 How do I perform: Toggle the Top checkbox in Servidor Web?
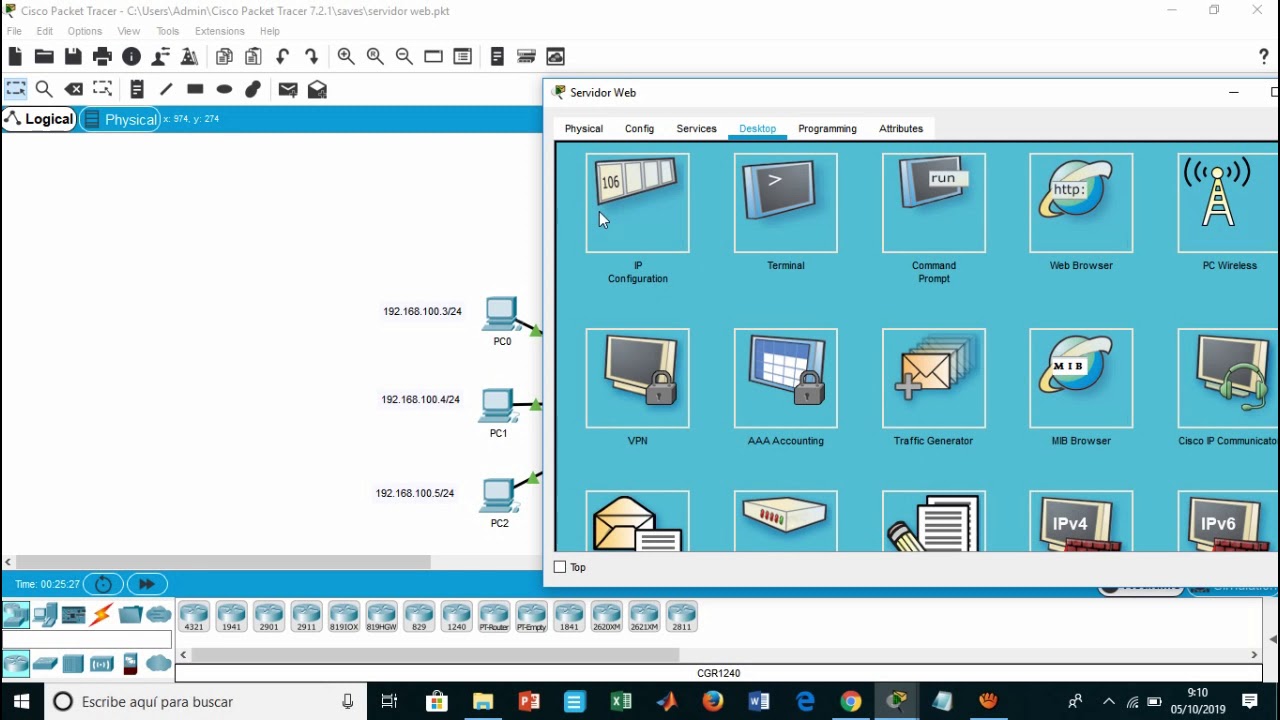click(560, 567)
